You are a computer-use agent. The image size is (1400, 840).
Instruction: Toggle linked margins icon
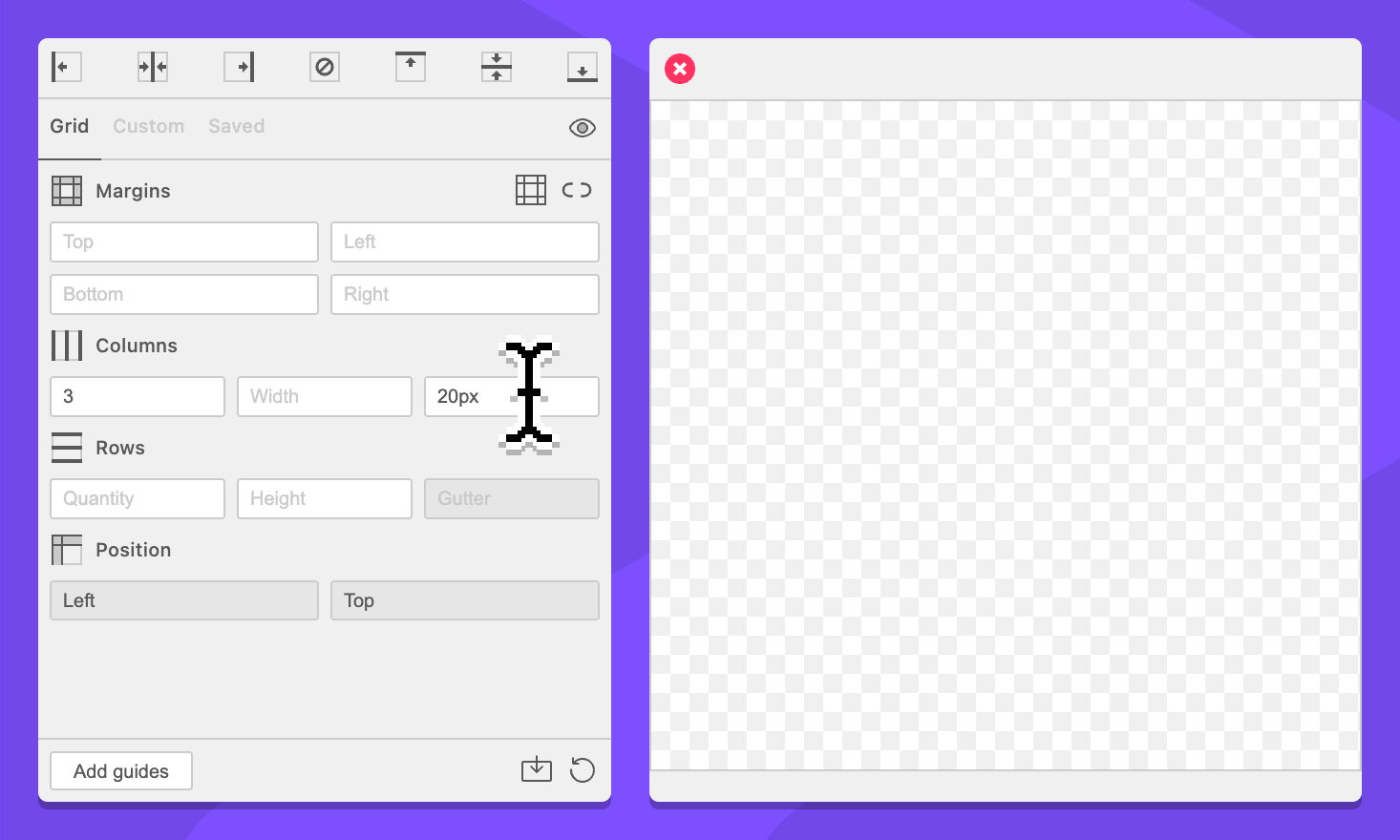(577, 190)
